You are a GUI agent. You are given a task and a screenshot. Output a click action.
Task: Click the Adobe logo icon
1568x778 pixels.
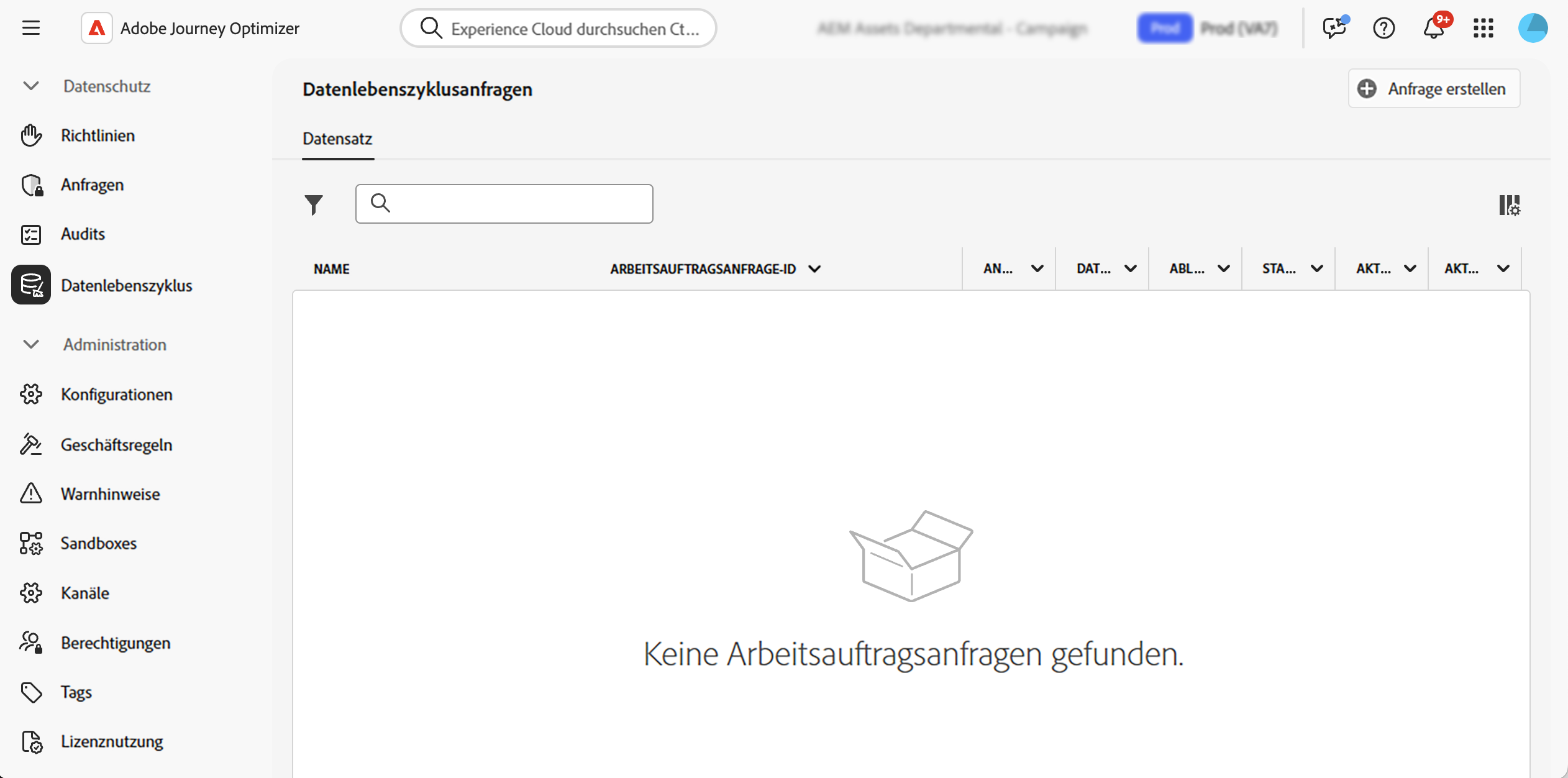coord(97,28)
